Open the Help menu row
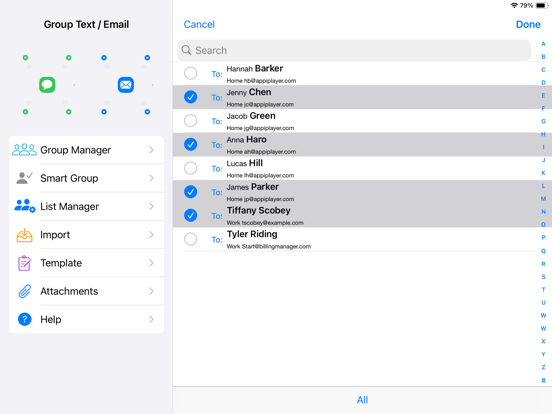The height and width of the screenshot is (414, 552). tap(87, 319)
